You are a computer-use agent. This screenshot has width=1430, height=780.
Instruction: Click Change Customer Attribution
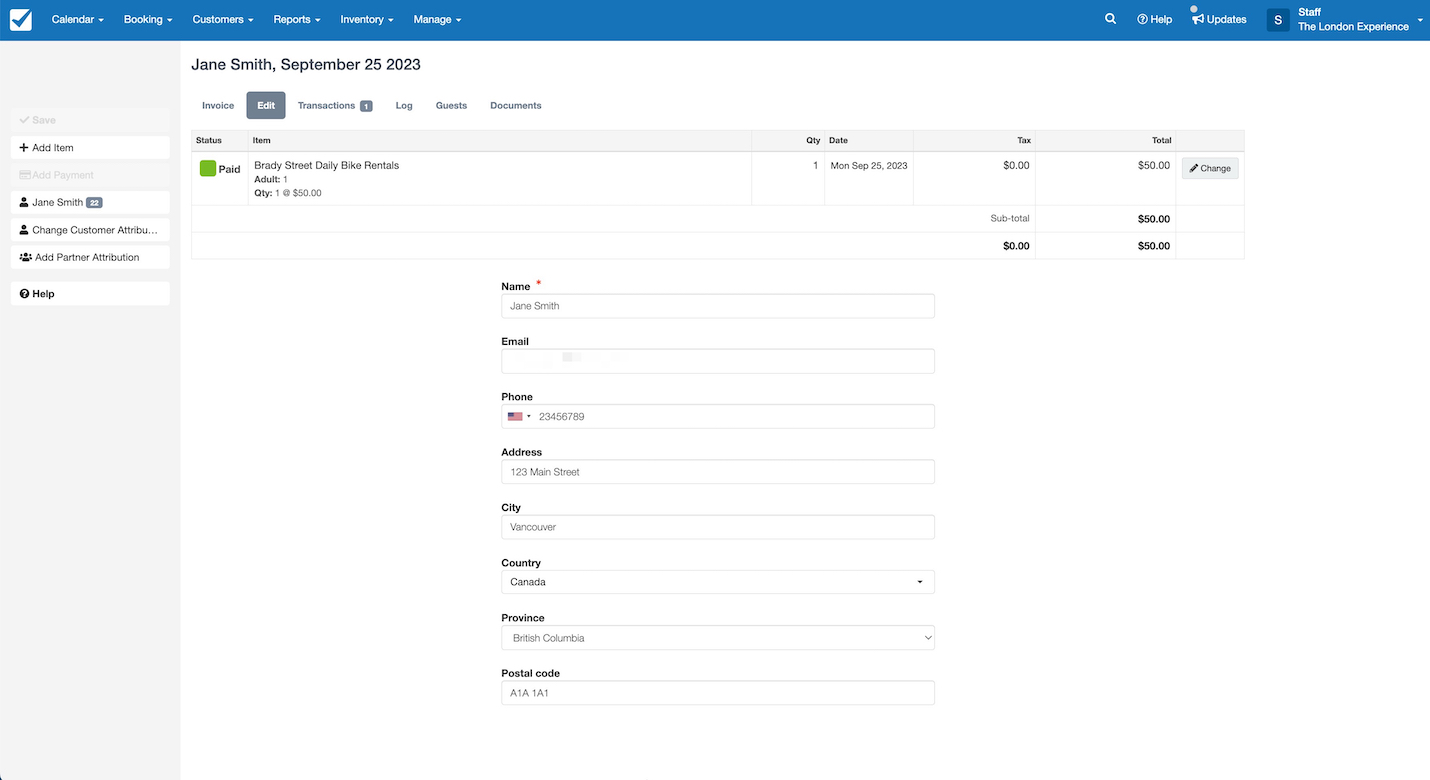pyautogui.click(x=90, y=230)
